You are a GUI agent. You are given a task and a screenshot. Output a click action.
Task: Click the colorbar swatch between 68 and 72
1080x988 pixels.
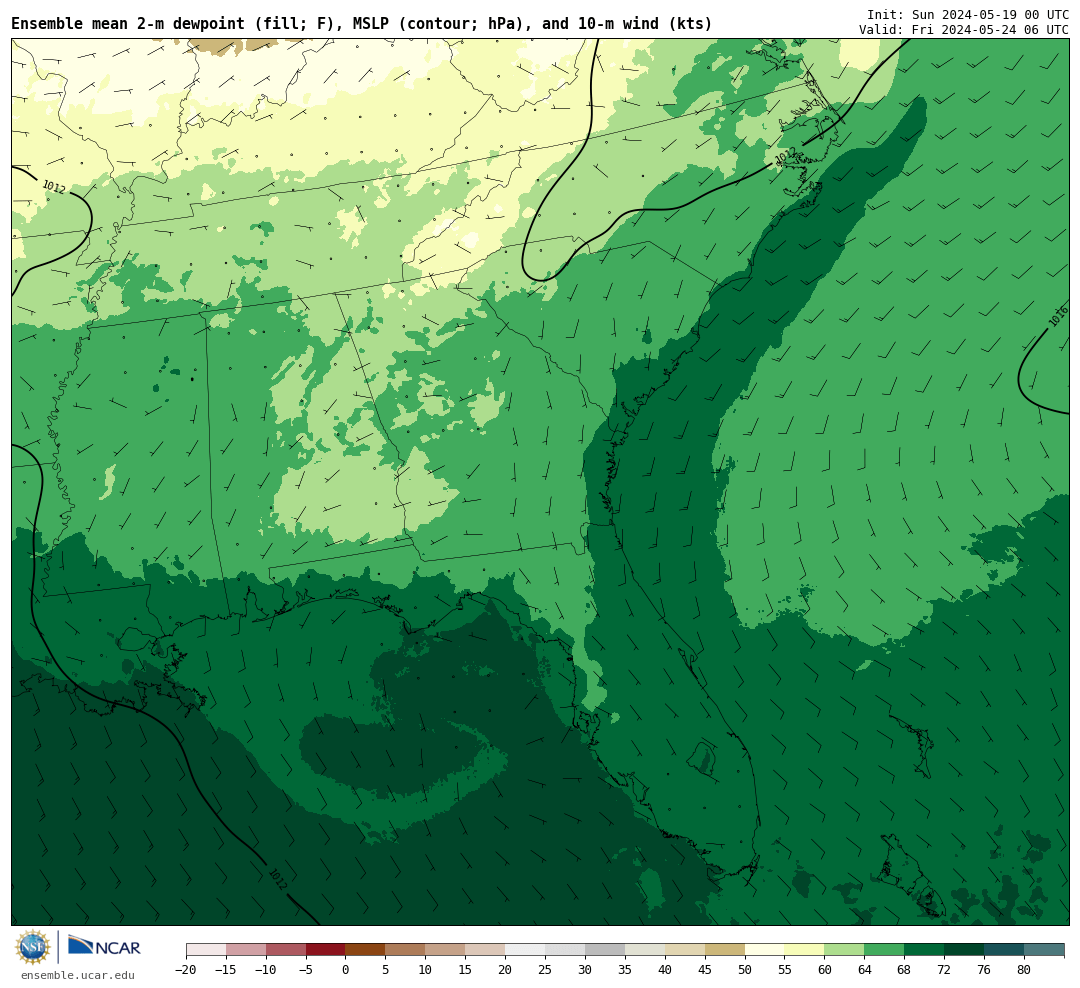pyautogui.click(x=924, y=950)
